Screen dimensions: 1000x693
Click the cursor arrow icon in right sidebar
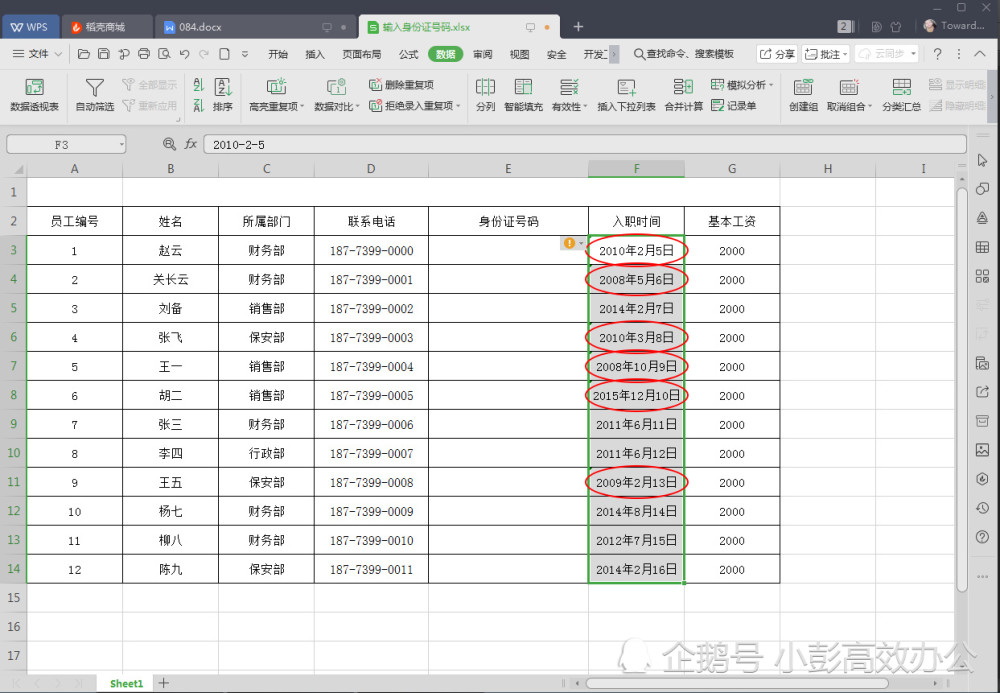click(x=982, y=160)
